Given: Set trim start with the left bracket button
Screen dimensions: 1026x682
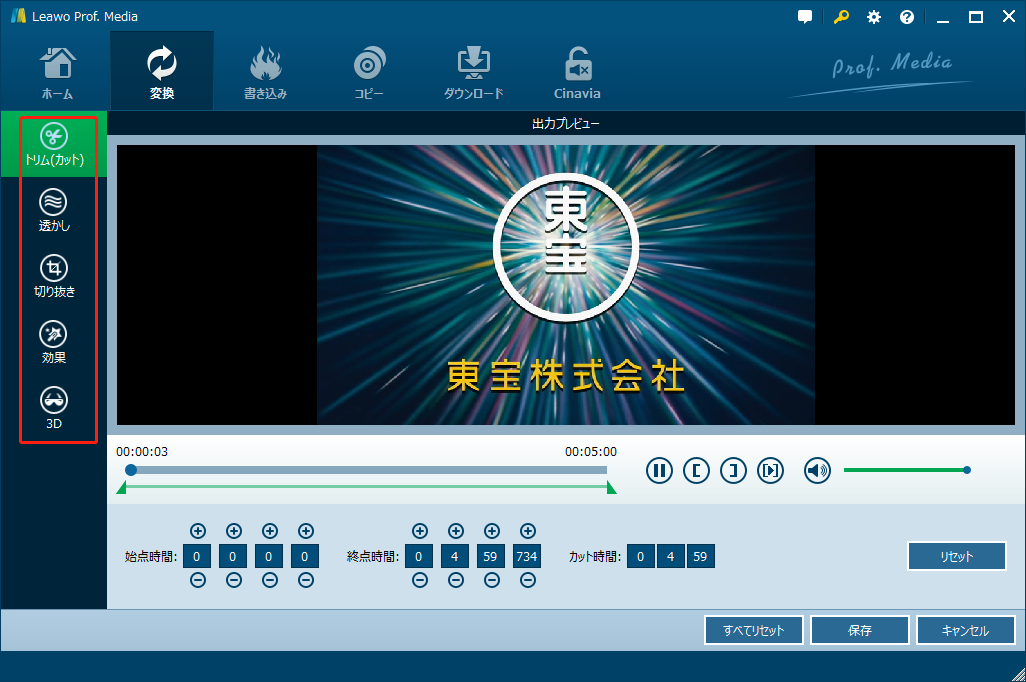Looking at the screenshot, I should (x=696, y=471).
